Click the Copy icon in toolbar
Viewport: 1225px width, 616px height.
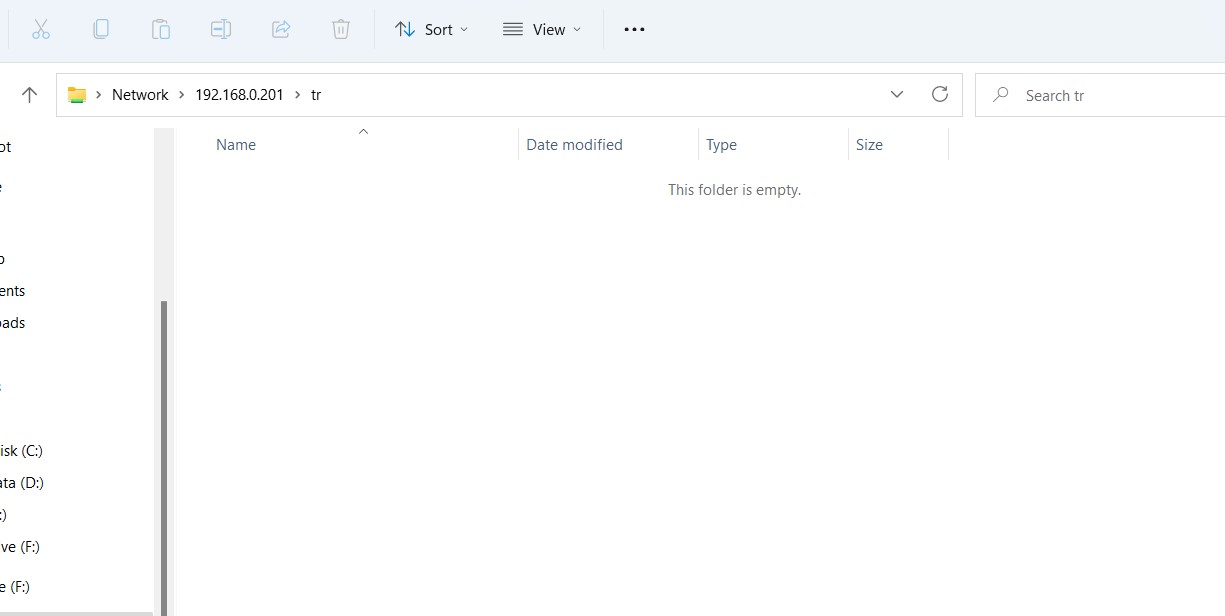(x=101, y=30)
